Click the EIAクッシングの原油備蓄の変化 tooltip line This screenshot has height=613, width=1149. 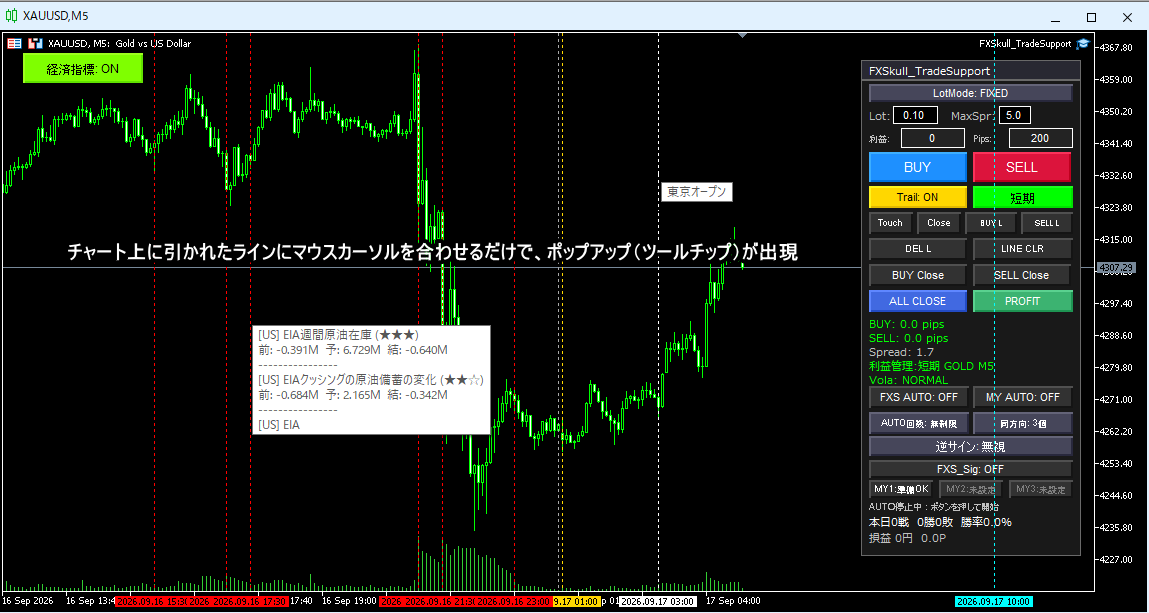tap(372, 380)
